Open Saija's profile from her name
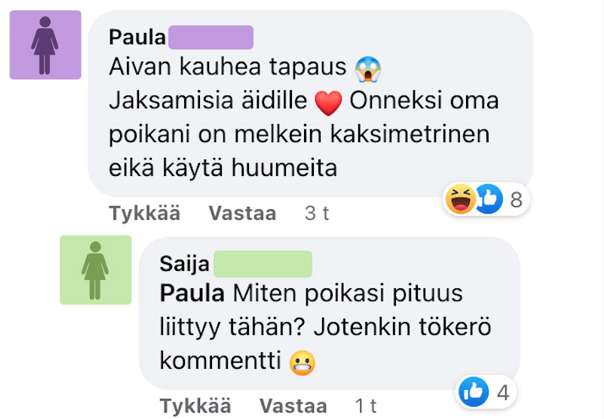The image size is (604, 419). (x=183, y=264)
